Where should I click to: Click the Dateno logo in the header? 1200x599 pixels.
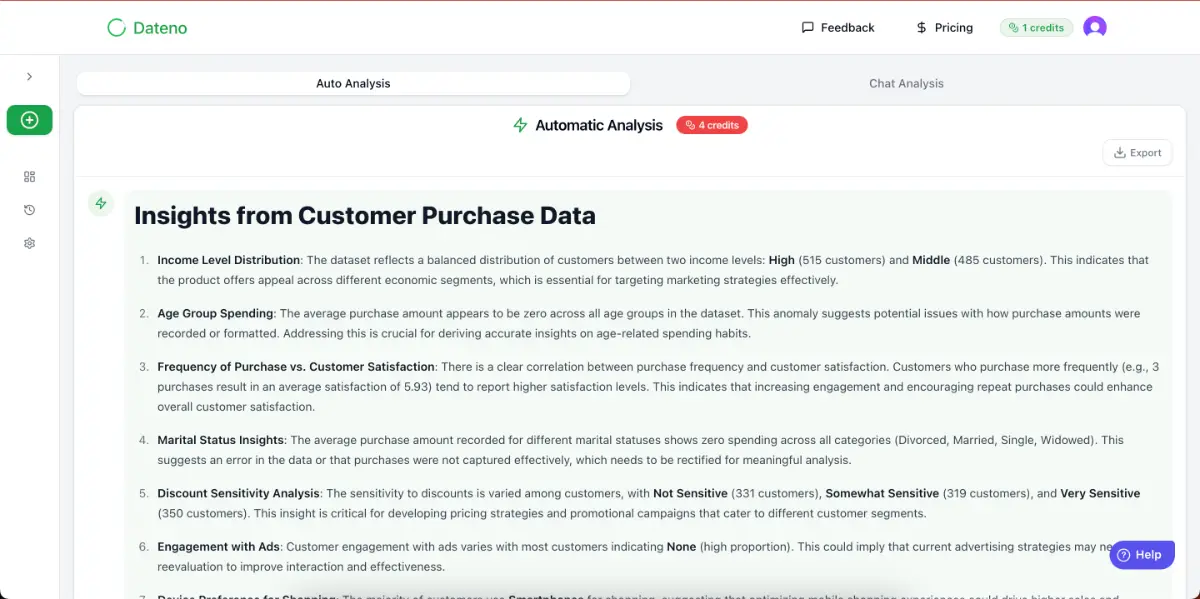pyautogui.click(x=147, y=28)
